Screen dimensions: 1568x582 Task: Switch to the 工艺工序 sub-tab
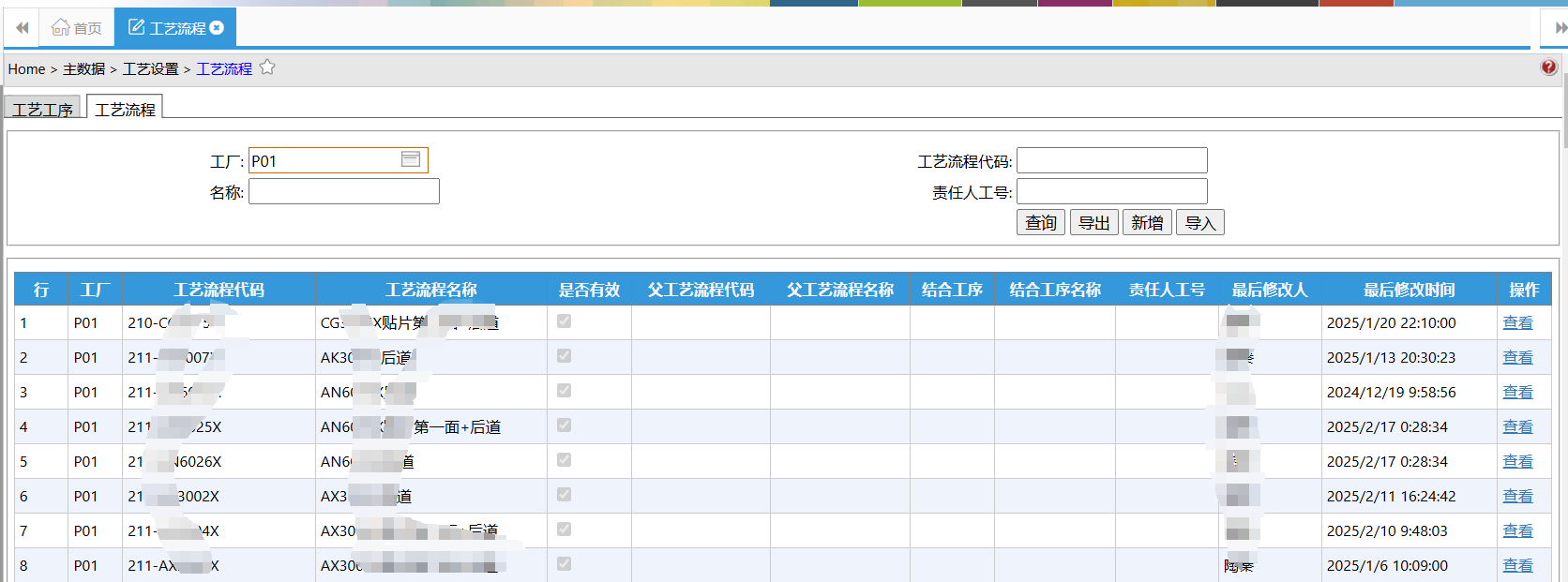tap(43, 109)
